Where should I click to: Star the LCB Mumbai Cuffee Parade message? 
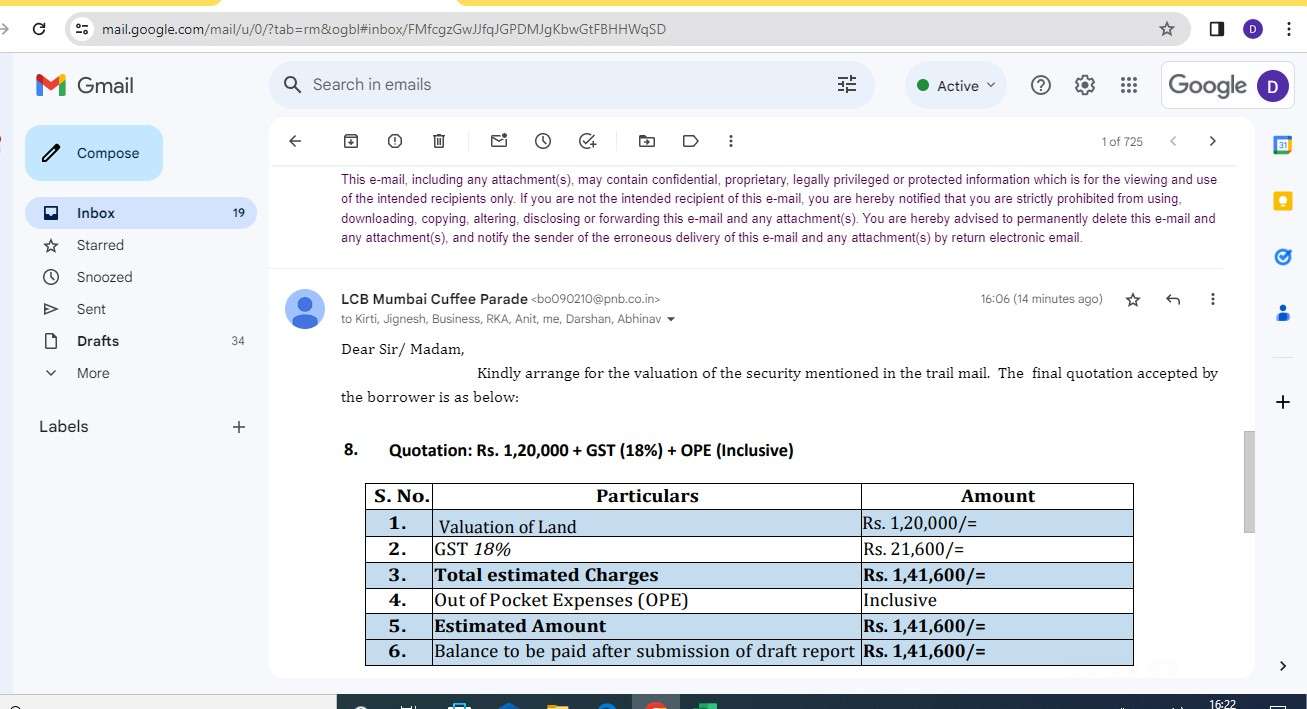tap(1133, 299)
